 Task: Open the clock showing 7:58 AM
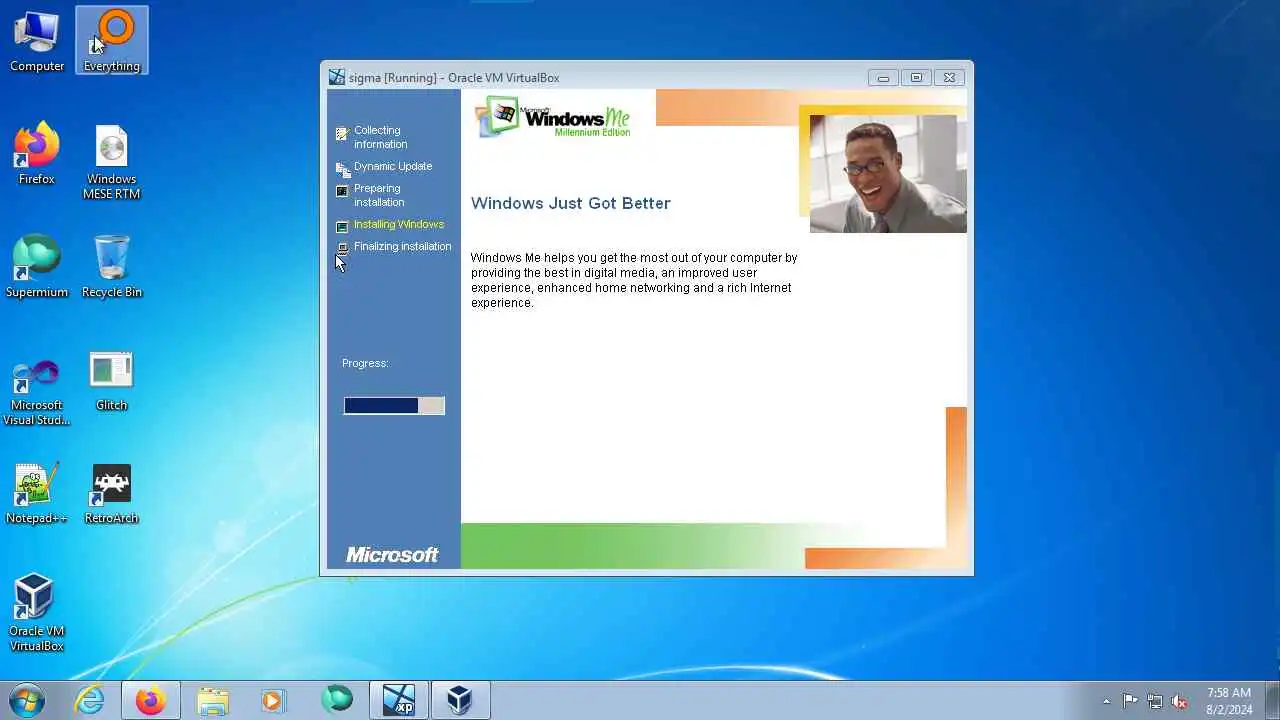click(x=1229, y=700)
